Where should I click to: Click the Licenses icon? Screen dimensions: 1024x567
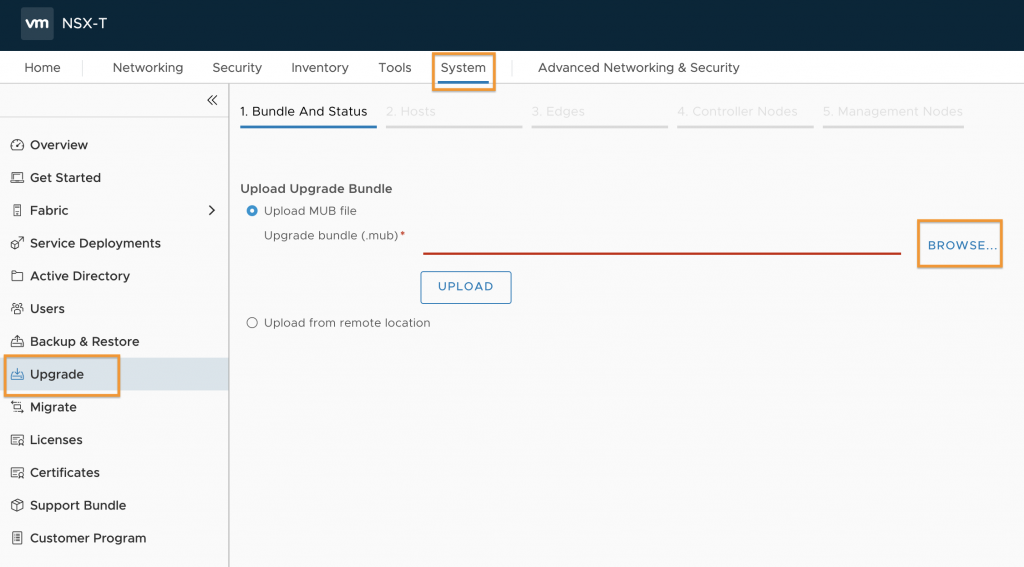tap(17, 440)
